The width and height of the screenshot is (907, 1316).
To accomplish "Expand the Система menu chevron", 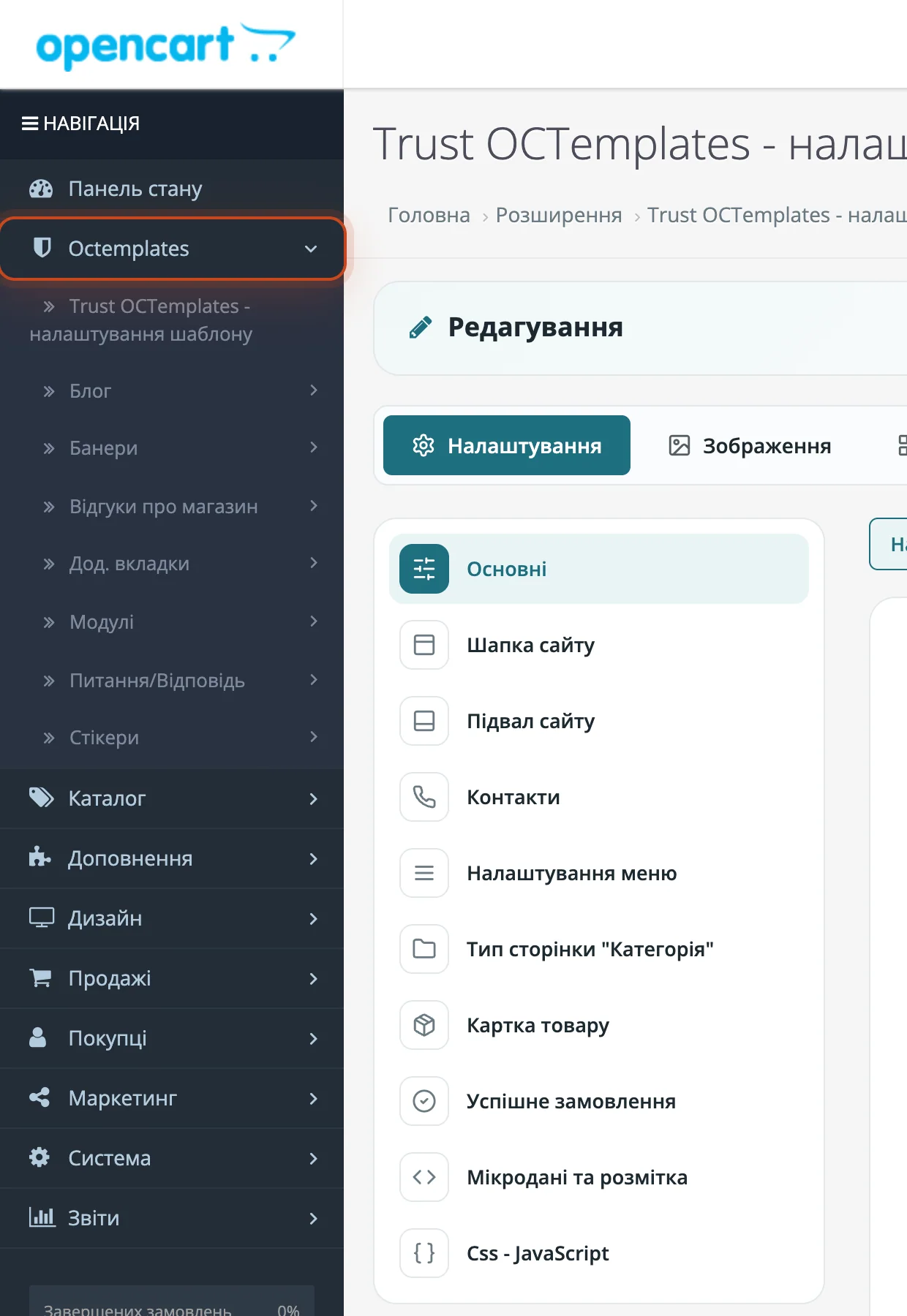I will click(x=314, y=1158).
